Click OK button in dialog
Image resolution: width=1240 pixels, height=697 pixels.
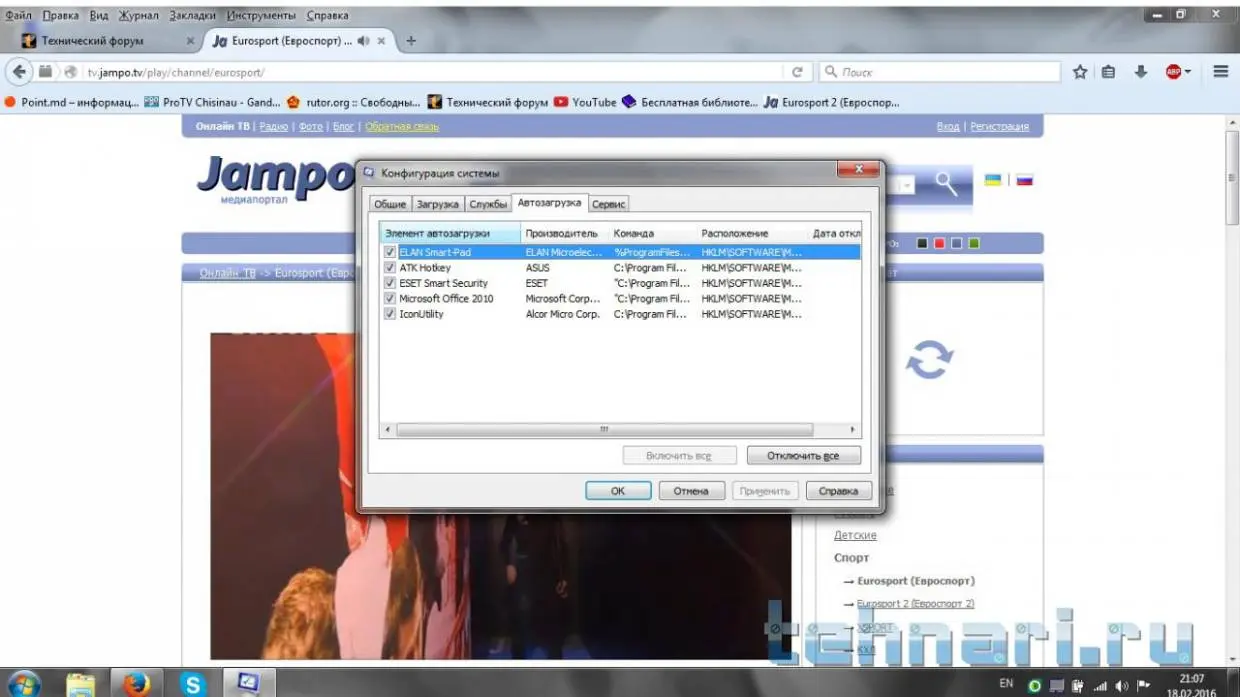point(618,491)
